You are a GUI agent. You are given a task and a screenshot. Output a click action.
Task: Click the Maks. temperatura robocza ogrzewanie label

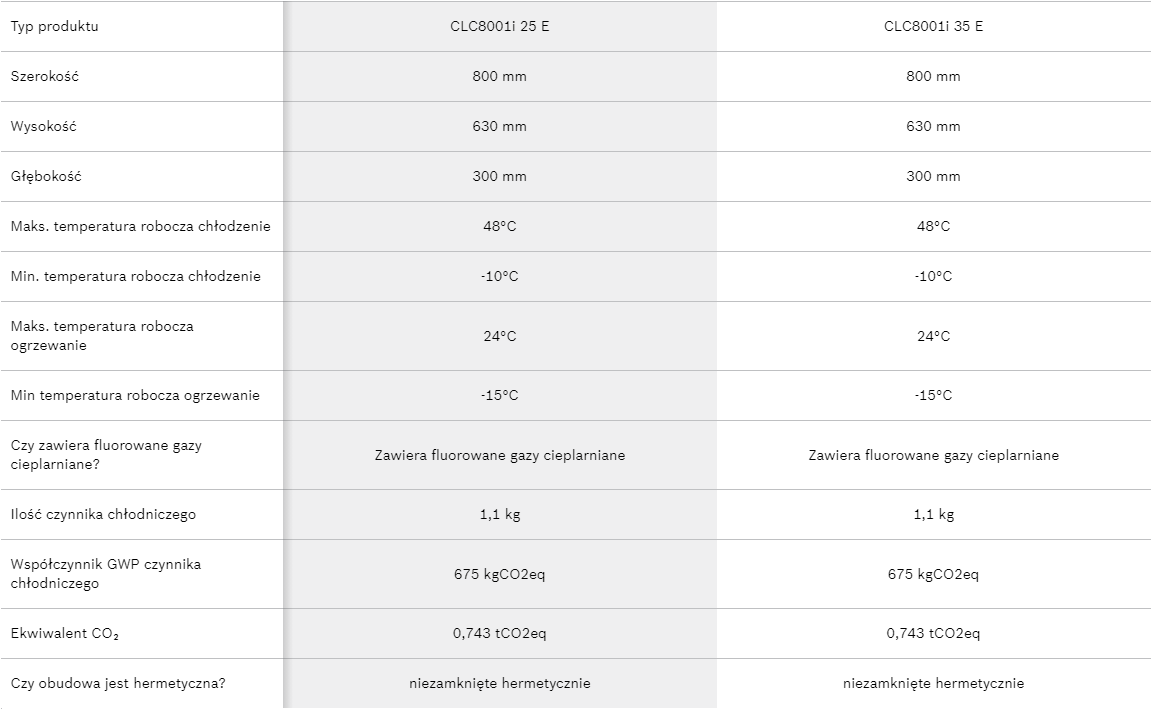click(102, 336)
